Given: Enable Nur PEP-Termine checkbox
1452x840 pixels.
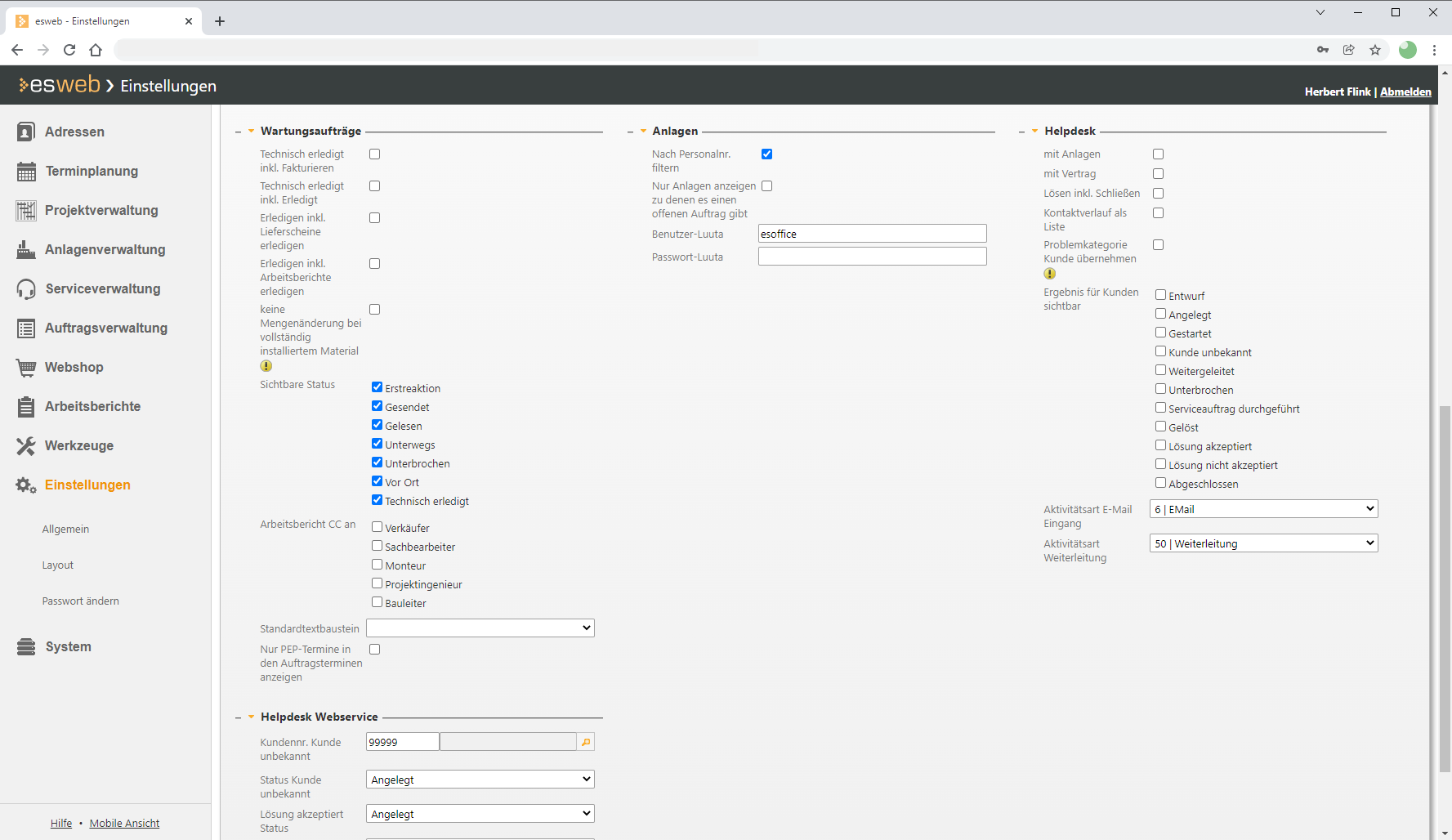Looking at the screenshot, I should point(374,649).
